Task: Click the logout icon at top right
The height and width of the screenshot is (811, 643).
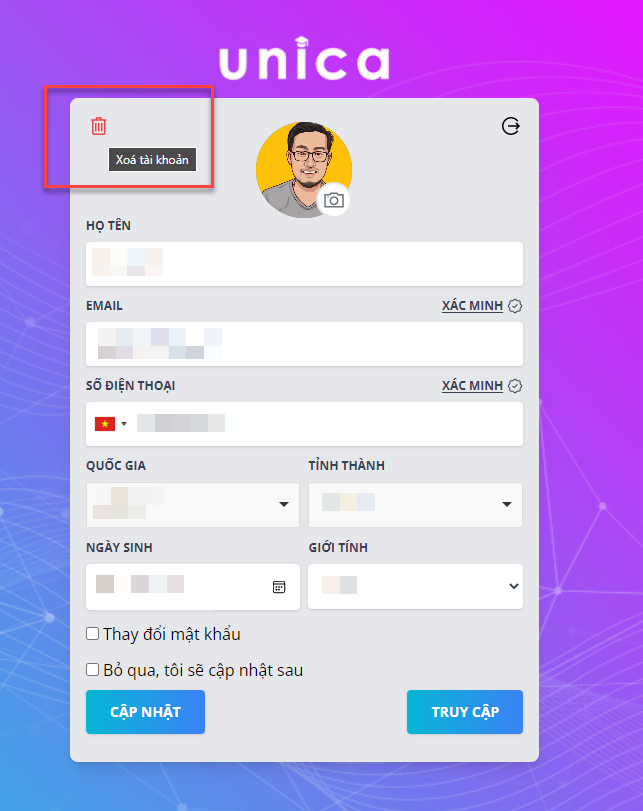Action: click(511, 126)
